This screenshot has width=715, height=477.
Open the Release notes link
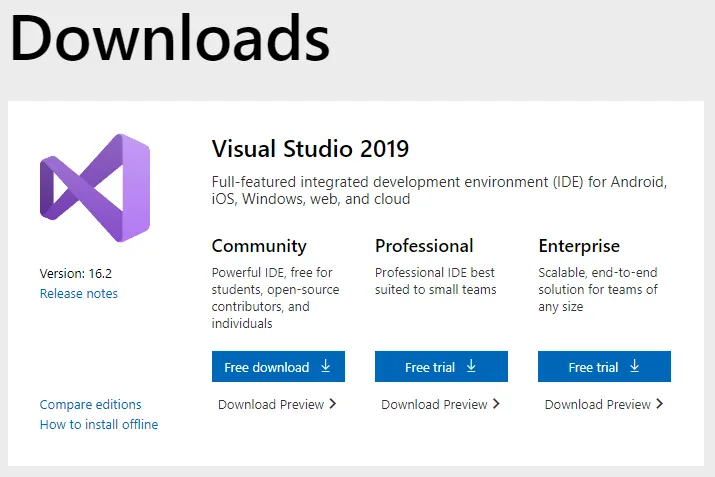tap(79, 293)
